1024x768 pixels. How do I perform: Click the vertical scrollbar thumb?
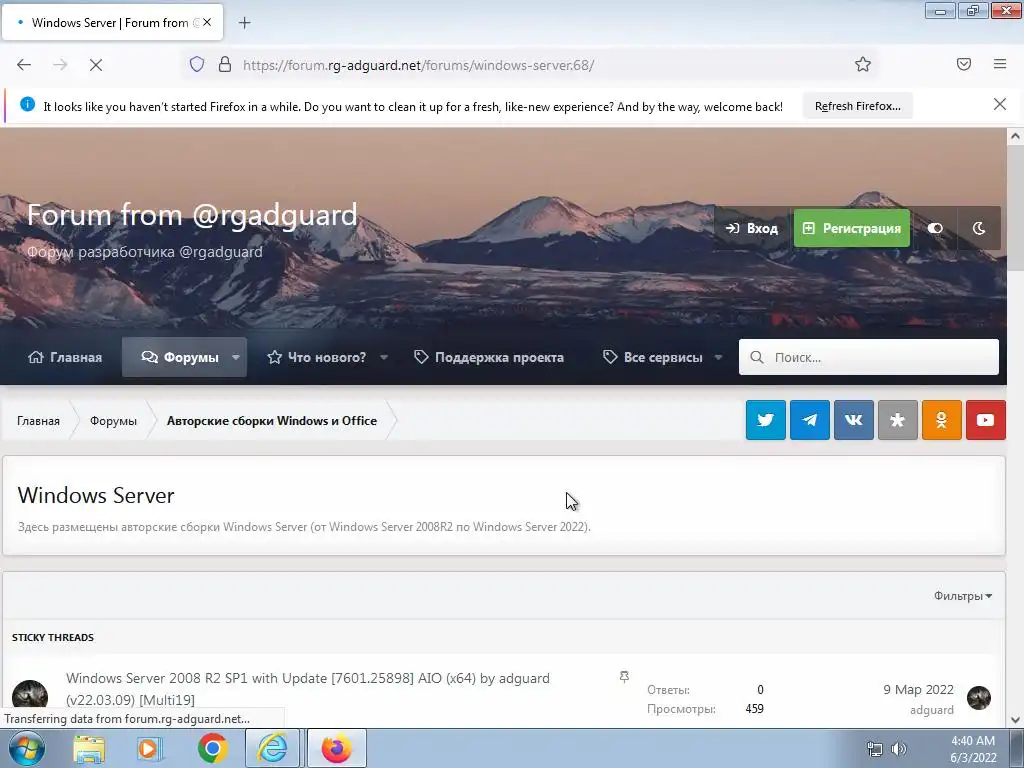(x=1015, y=208)
